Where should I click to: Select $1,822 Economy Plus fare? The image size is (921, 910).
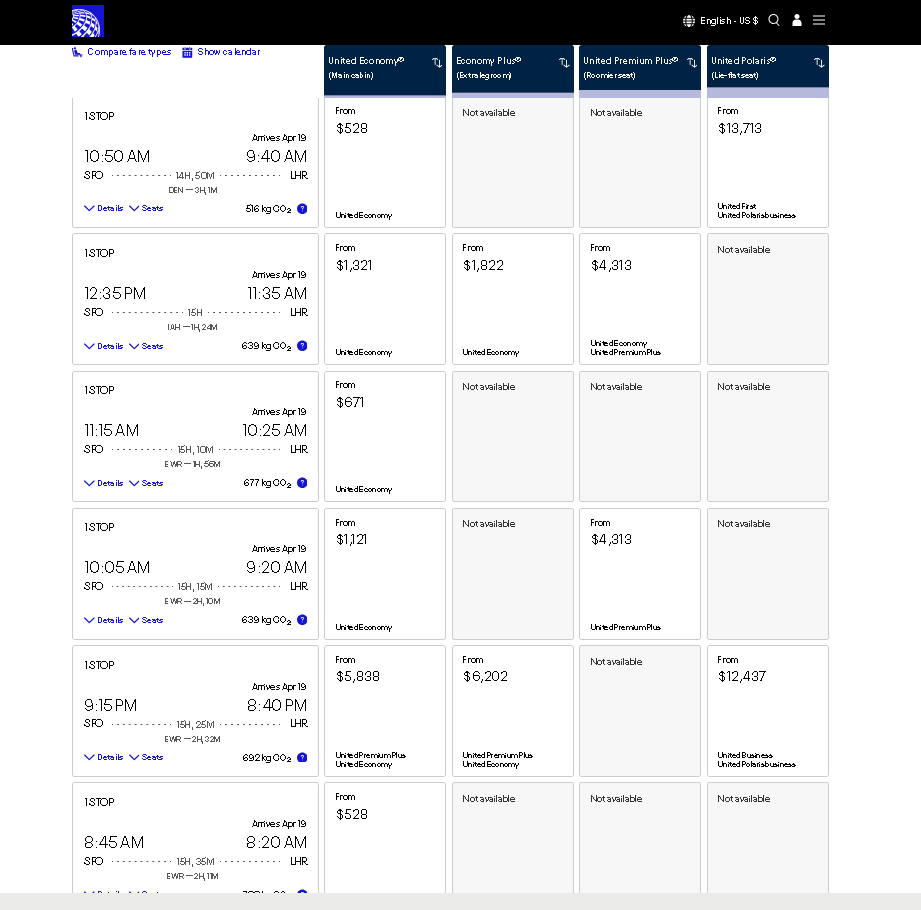pos(513,299)
